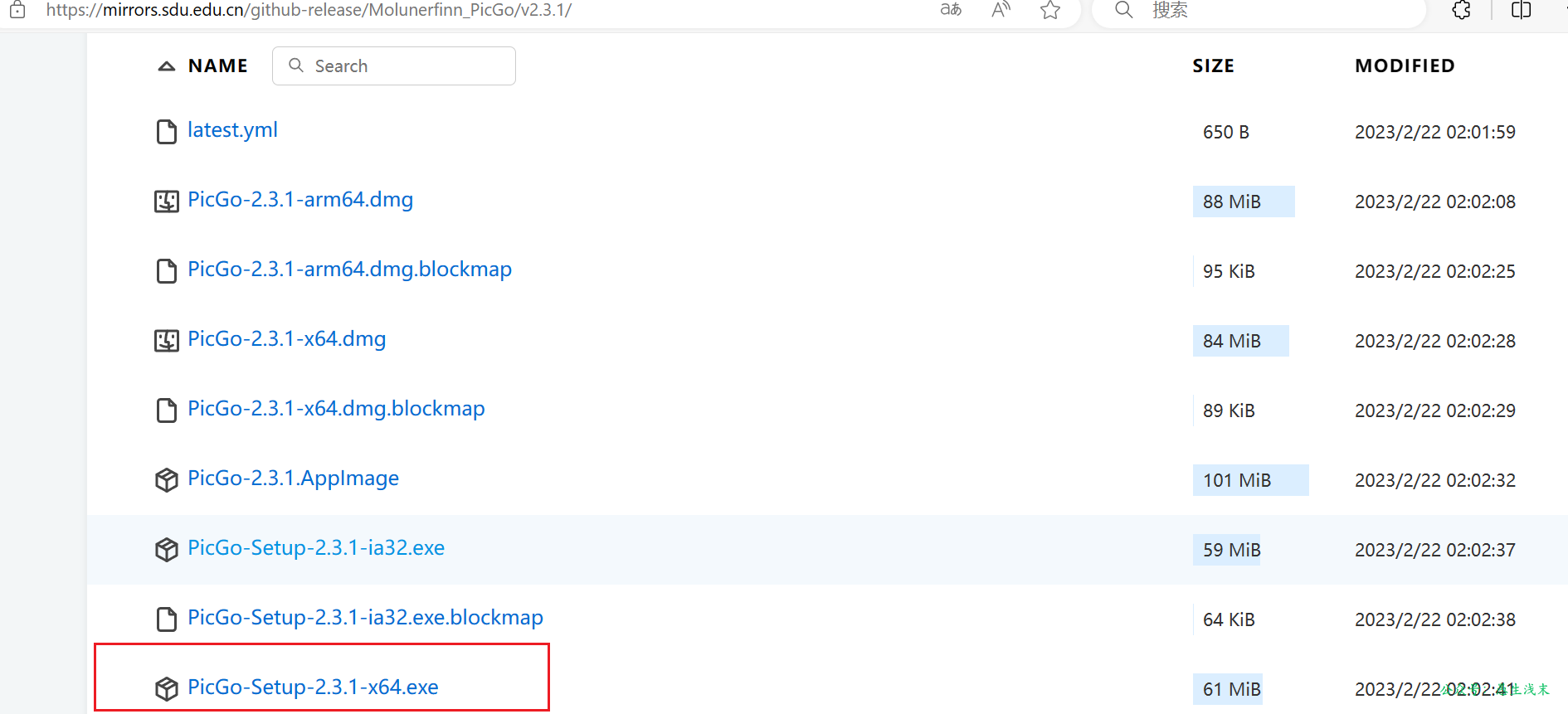Open PicGo-2.3.1-x64.dmg.blockmap link
1568x714 pixels.
(x=336, y=409)
